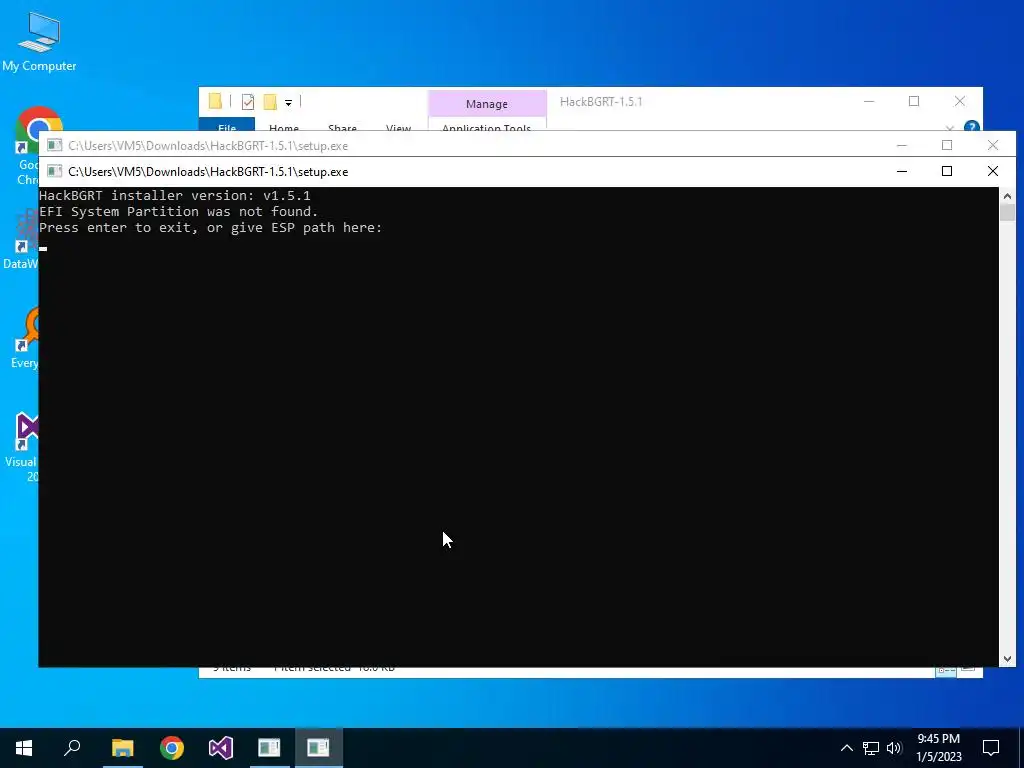The height and width of the screenshot is (768, 1024).
Task: Click the Properties checkmark icon in Explorer toolbar
Action: (248, 102)
